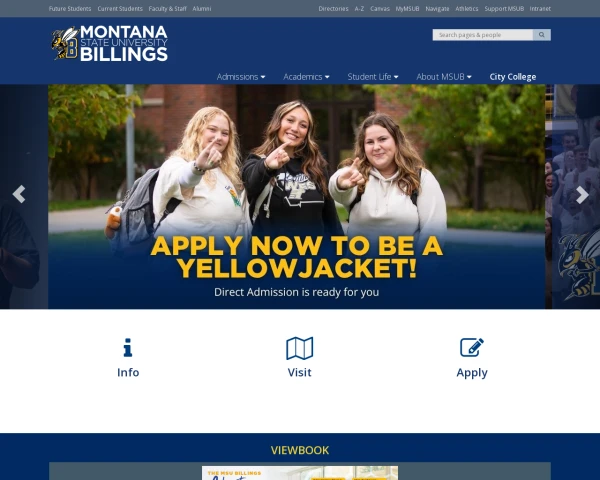Click the search magnifier icon button
Screen dimensions: 600x480
point(541,35)
